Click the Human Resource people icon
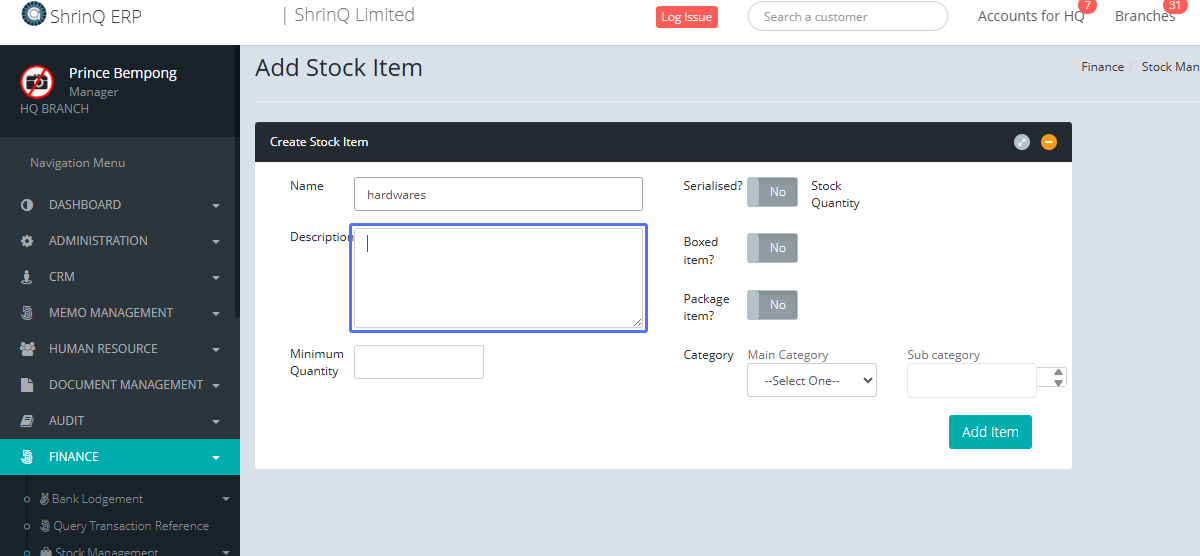1200x556 pixels. [27, 349]
